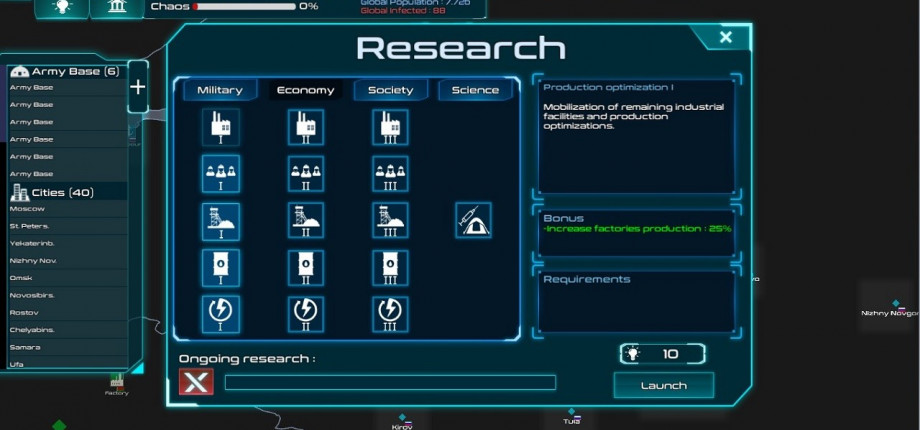Select energy research tier I icon
Image resolution: width=920 pixels, height=430 pixels.
tap(221, 314)
